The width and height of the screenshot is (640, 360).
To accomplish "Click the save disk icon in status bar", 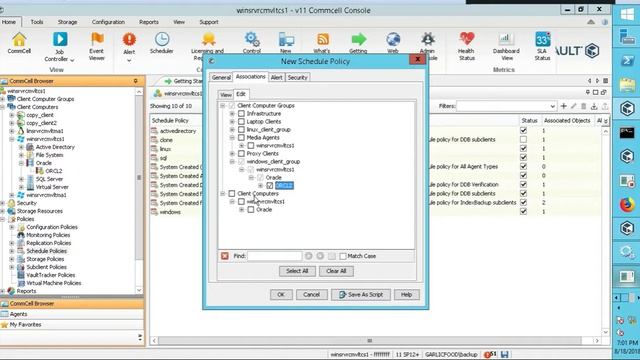I will click(x=504, y=354).
